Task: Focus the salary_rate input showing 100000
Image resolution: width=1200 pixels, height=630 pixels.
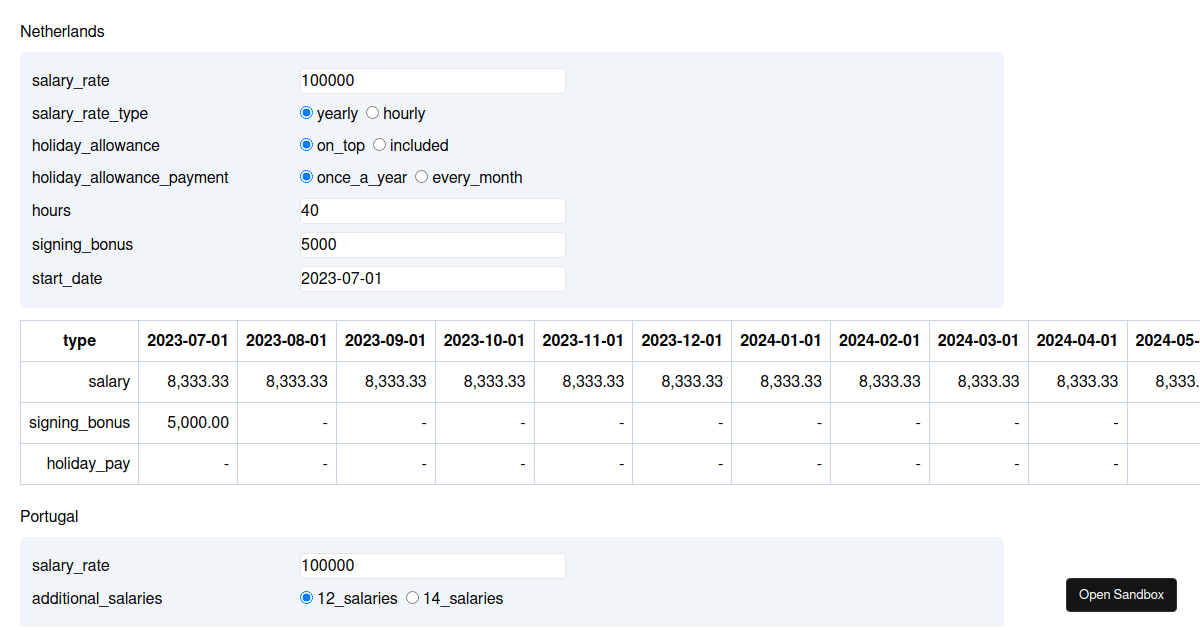Action: [x=432, y=80]
